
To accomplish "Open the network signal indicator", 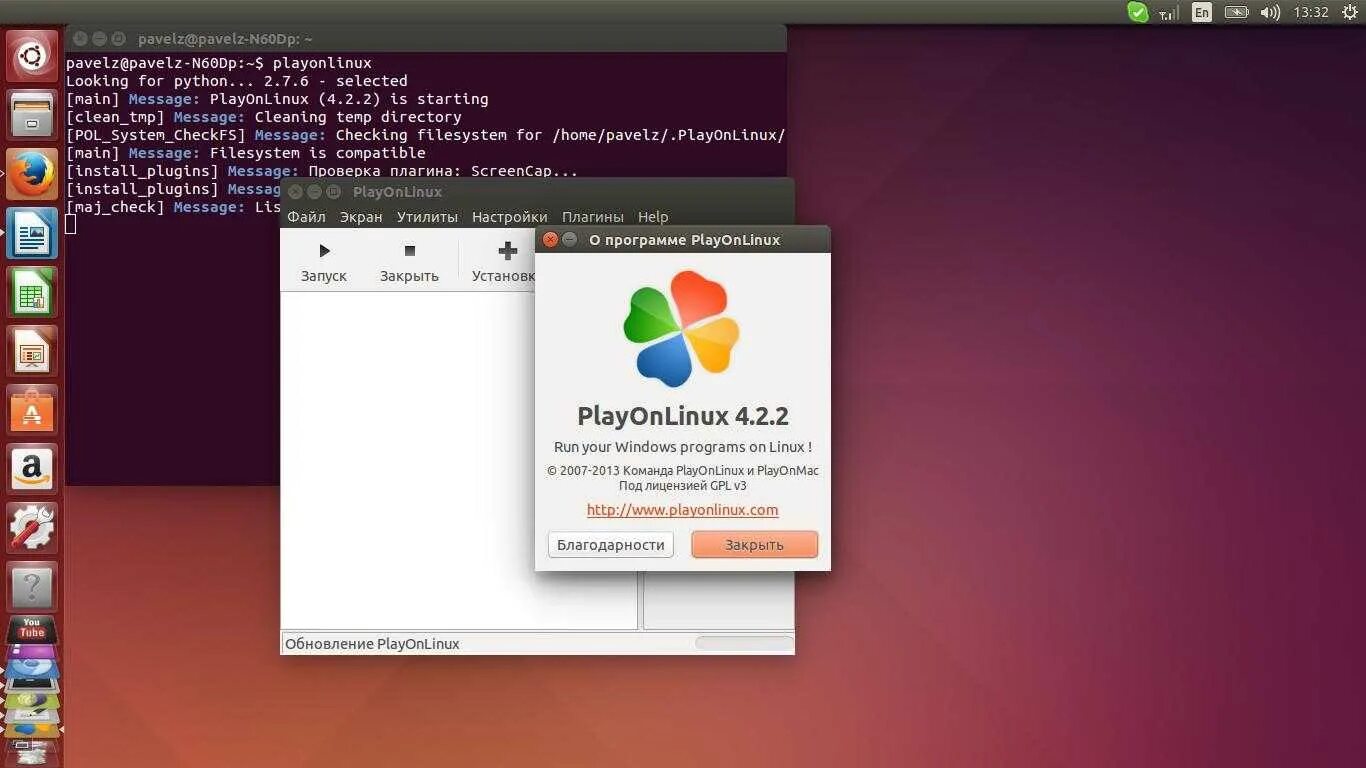I will tap(1168, 12).
